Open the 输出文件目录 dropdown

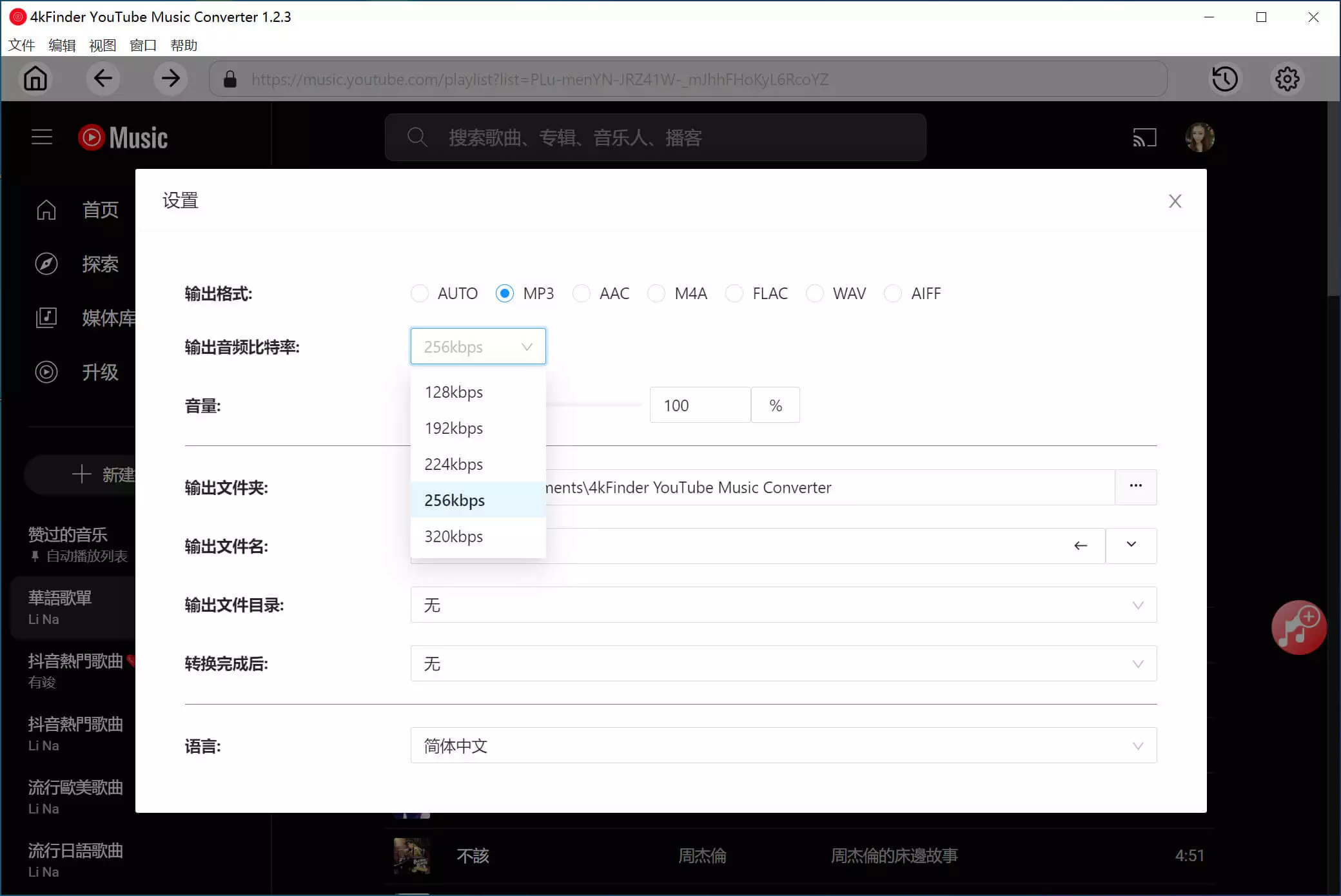coord(783,605)
